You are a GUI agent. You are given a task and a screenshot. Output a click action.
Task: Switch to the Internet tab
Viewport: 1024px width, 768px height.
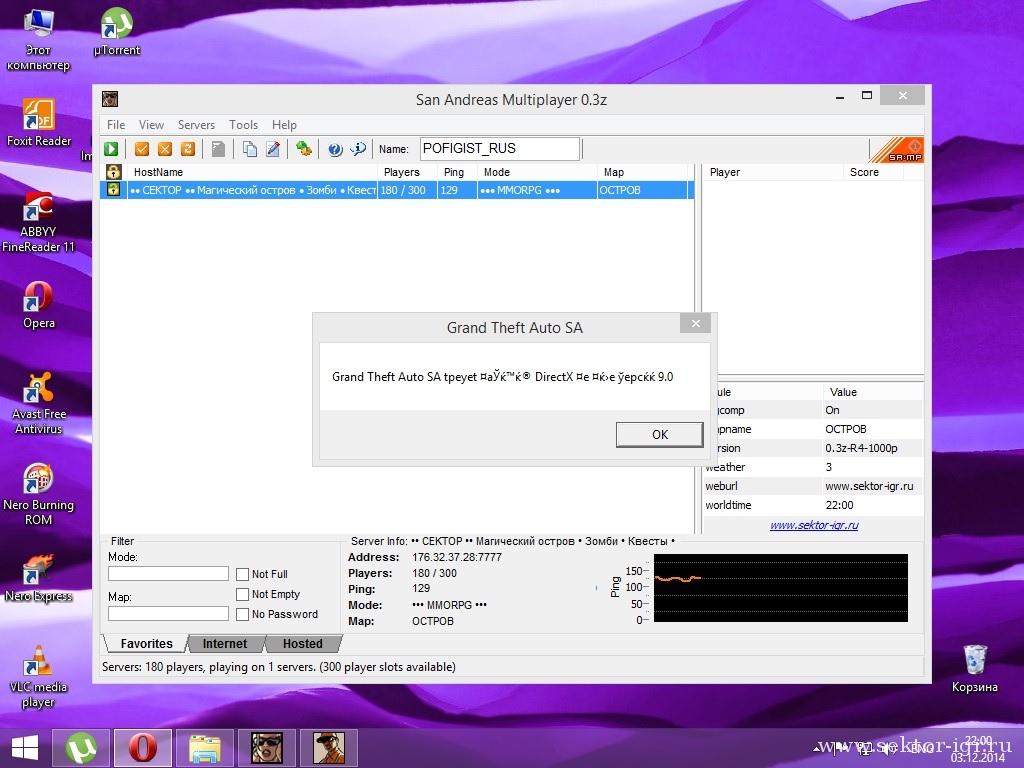click(225, 644)
